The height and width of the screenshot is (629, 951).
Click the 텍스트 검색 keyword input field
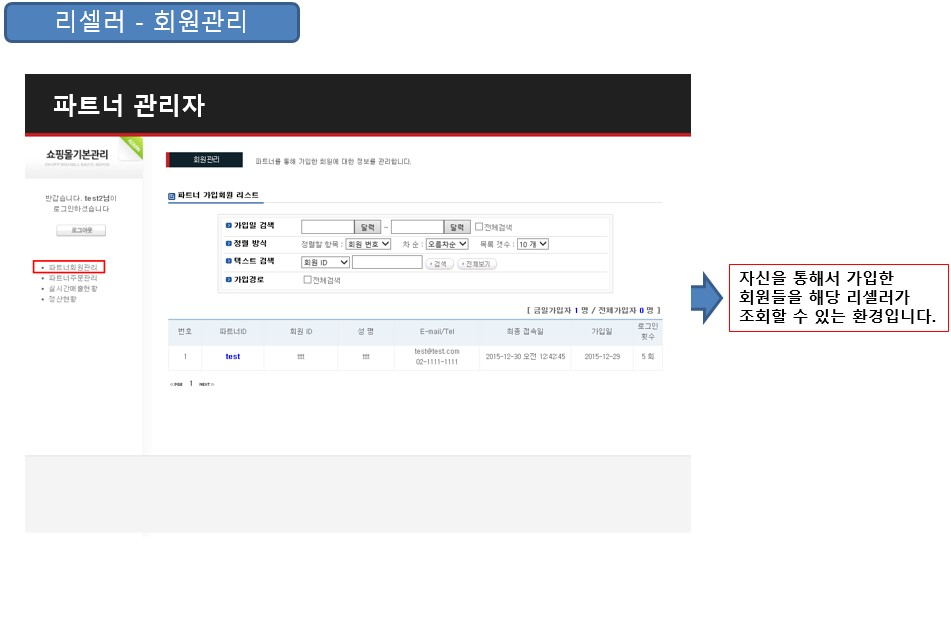click(387, 262)
